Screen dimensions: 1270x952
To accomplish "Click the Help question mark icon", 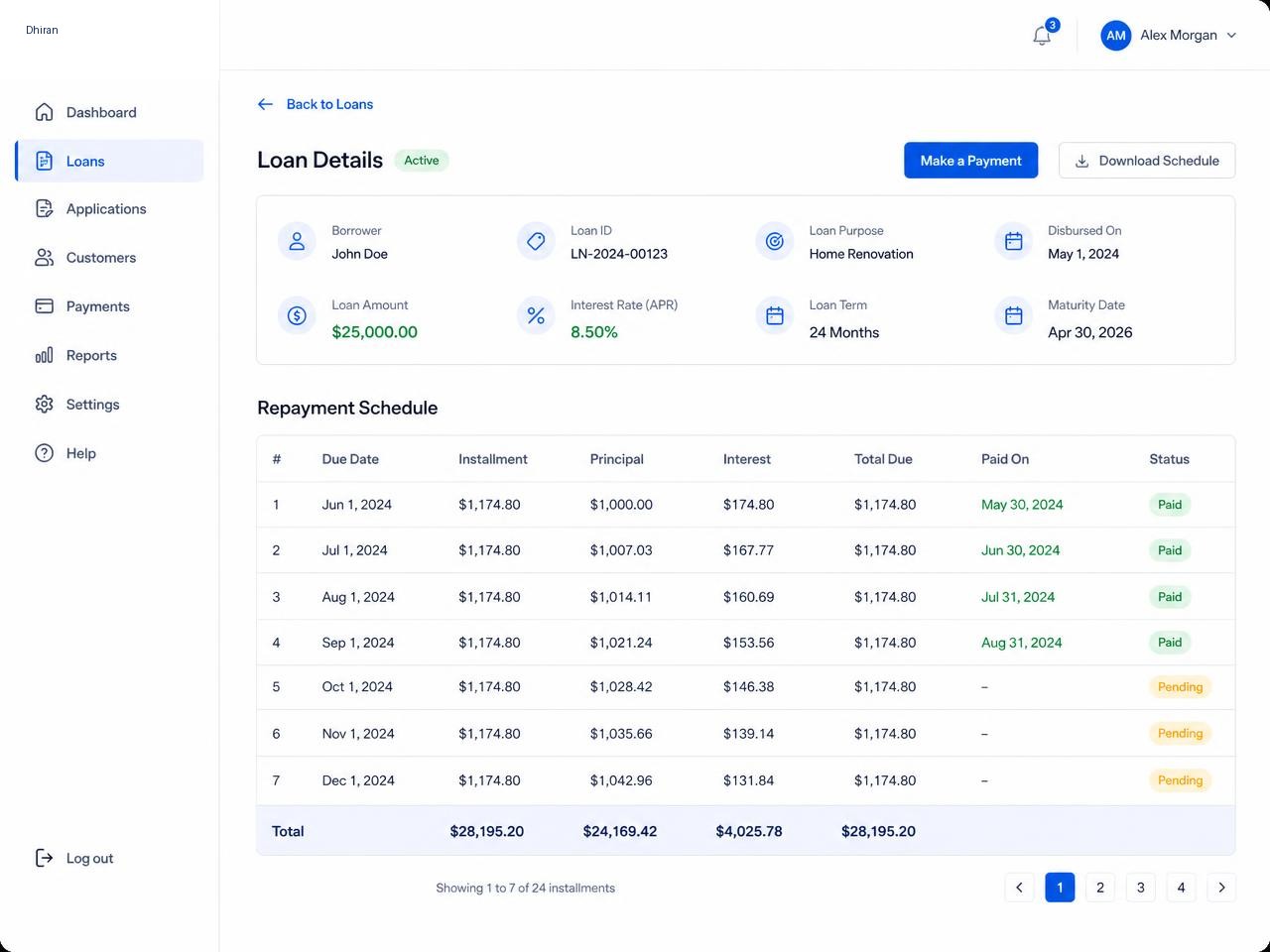I will pyautogui.click(x=44, y=453).
